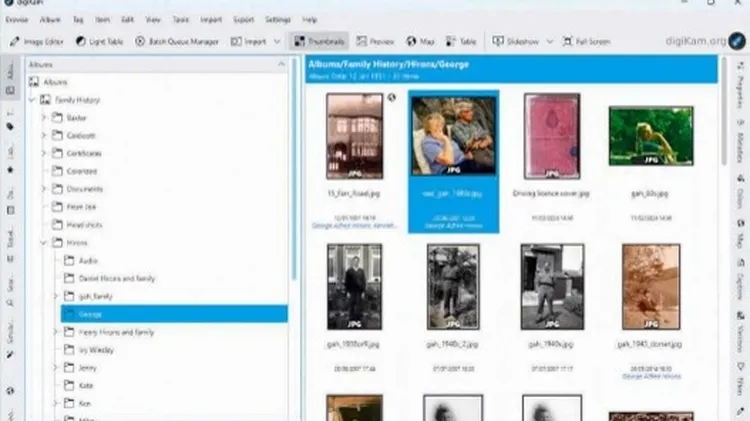Open the Import dropdown arrow

click(x=277, y=42)
